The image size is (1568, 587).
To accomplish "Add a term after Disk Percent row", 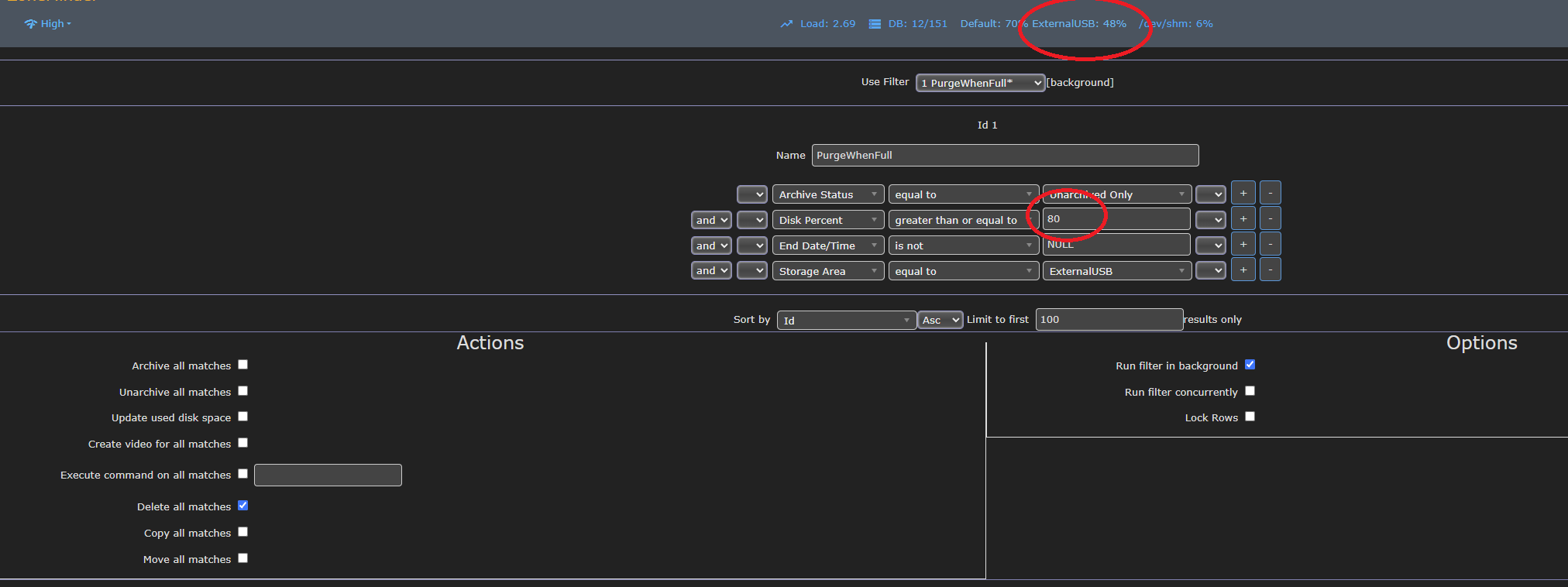I will pyautogui.click(x=1243, y=218).
